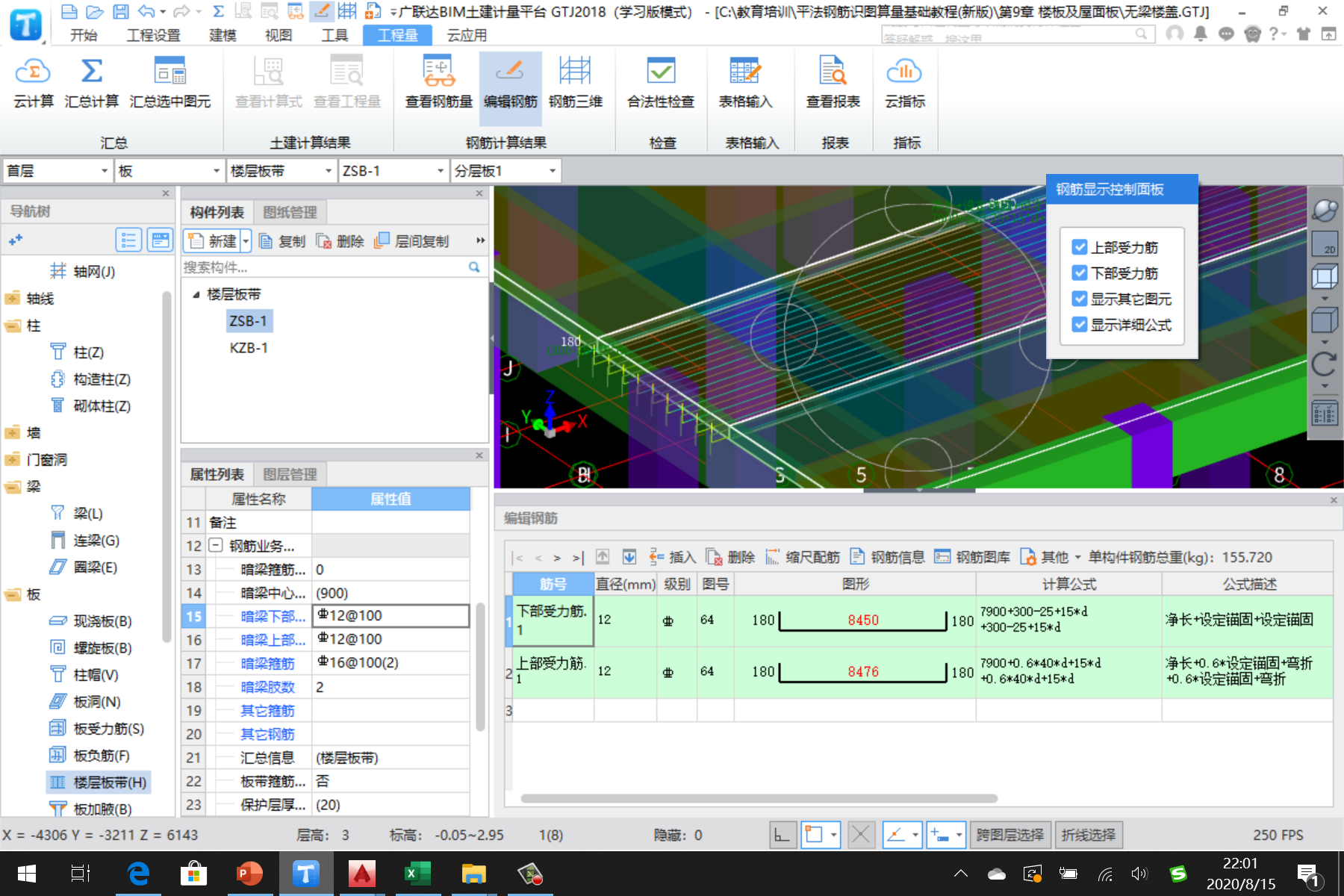Open Excel from the Windows taskbar
This screenshot has height=896, width=1344.
tap(417, 874)
